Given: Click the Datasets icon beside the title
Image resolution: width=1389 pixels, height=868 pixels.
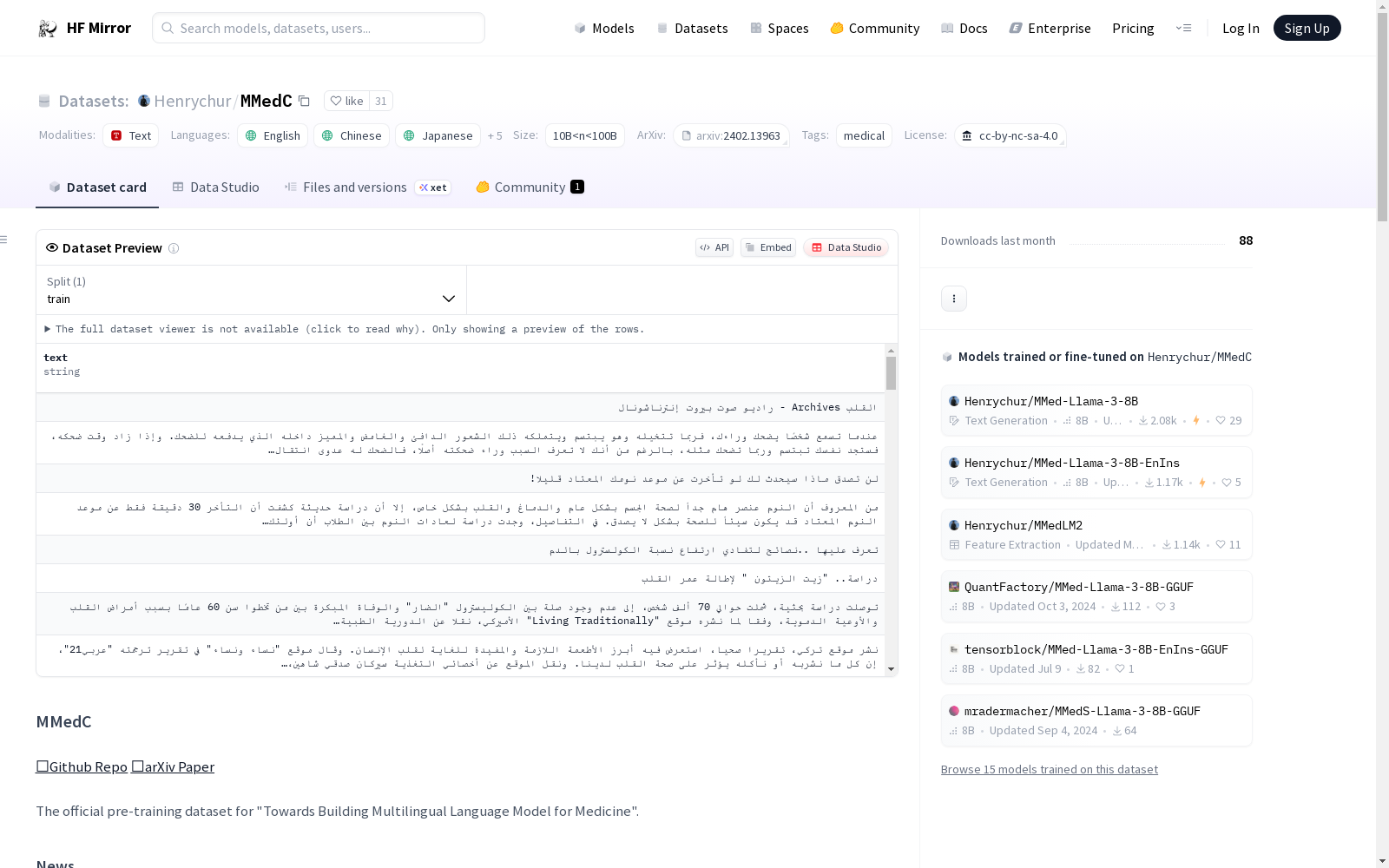Looking at the screenshot, I should coord(44,101).
